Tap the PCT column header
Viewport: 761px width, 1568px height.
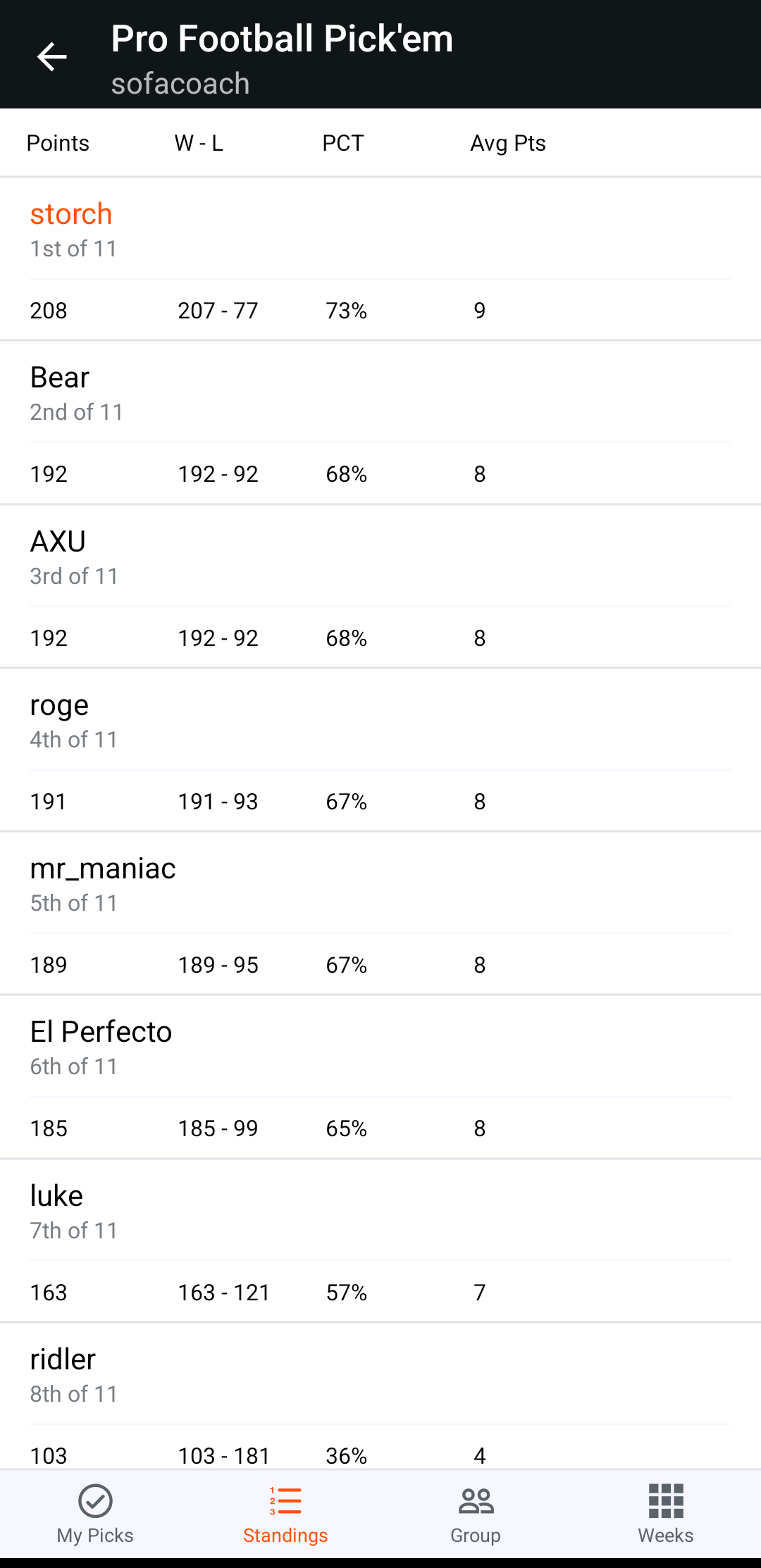click(x=343, y=143)
